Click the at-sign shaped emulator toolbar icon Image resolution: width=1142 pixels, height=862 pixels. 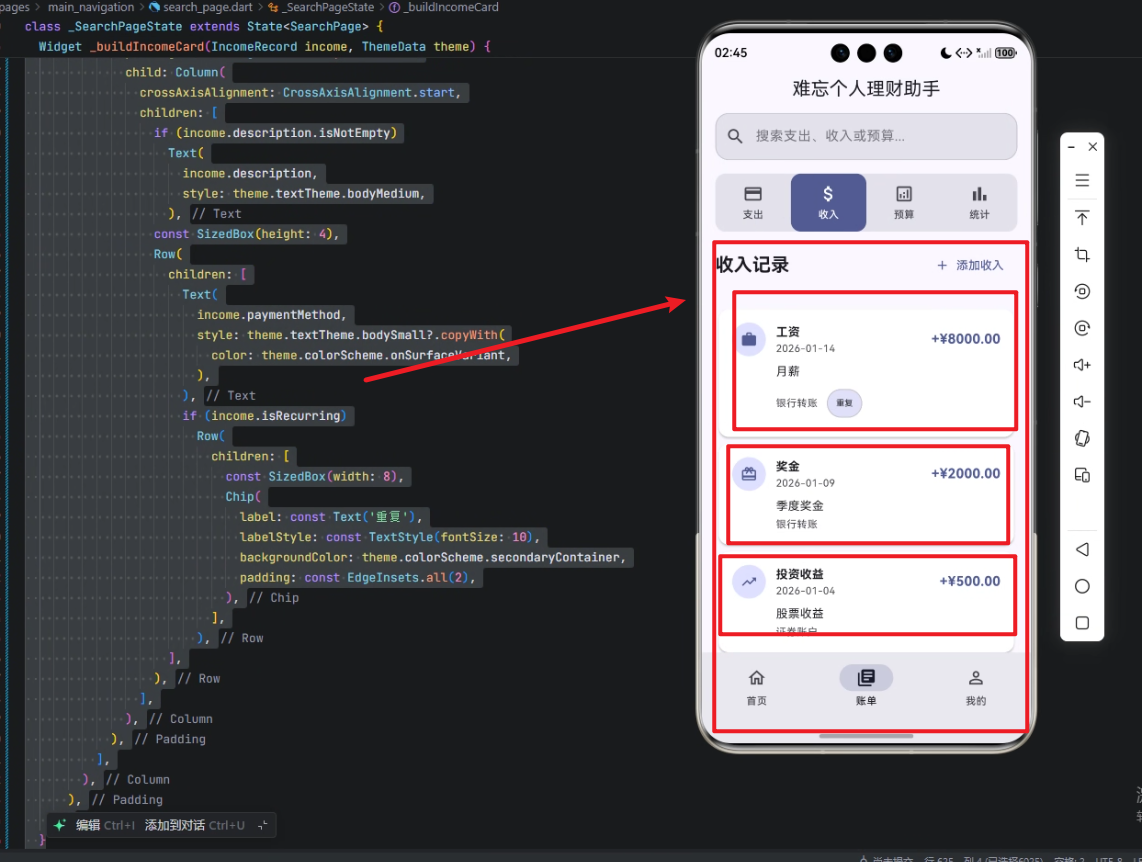1082,328
